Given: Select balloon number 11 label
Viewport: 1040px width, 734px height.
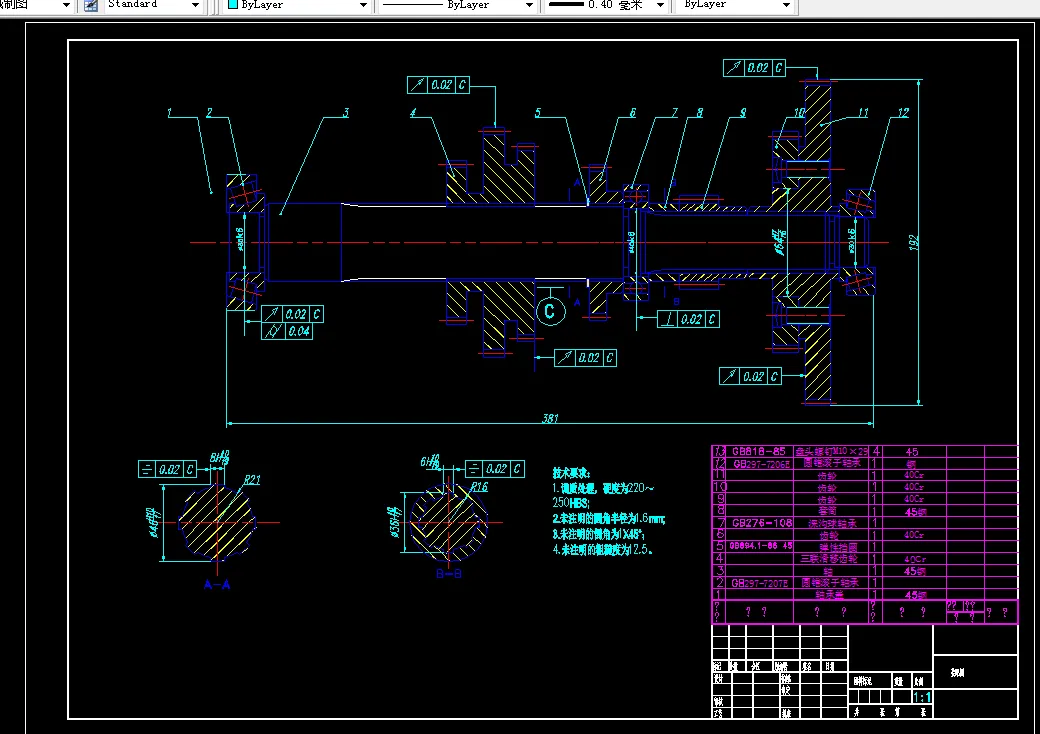Looking at the screenshot, I should [863, 113].
